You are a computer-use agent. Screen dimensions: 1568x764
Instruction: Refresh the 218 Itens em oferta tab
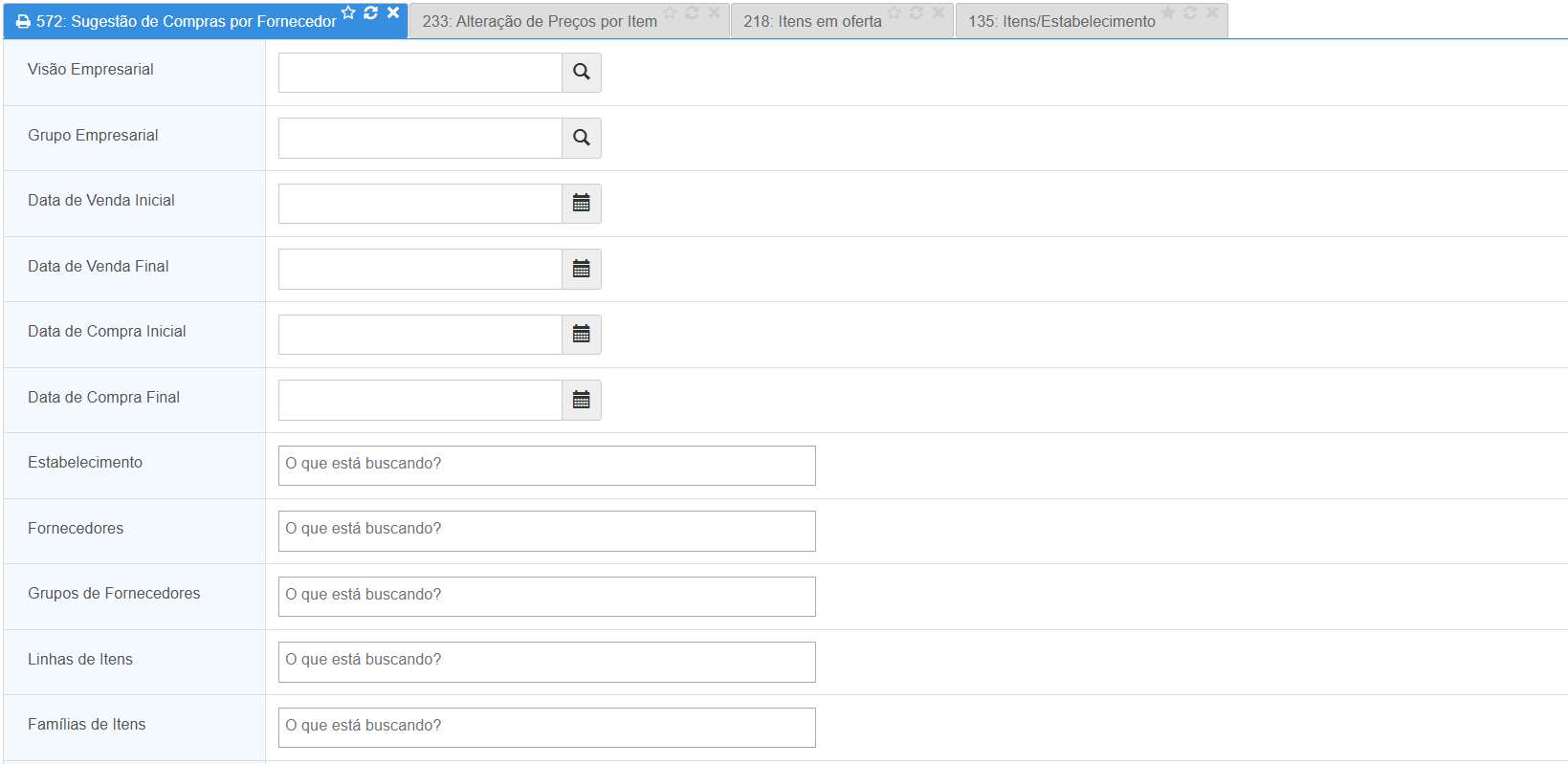coord(917,12)
